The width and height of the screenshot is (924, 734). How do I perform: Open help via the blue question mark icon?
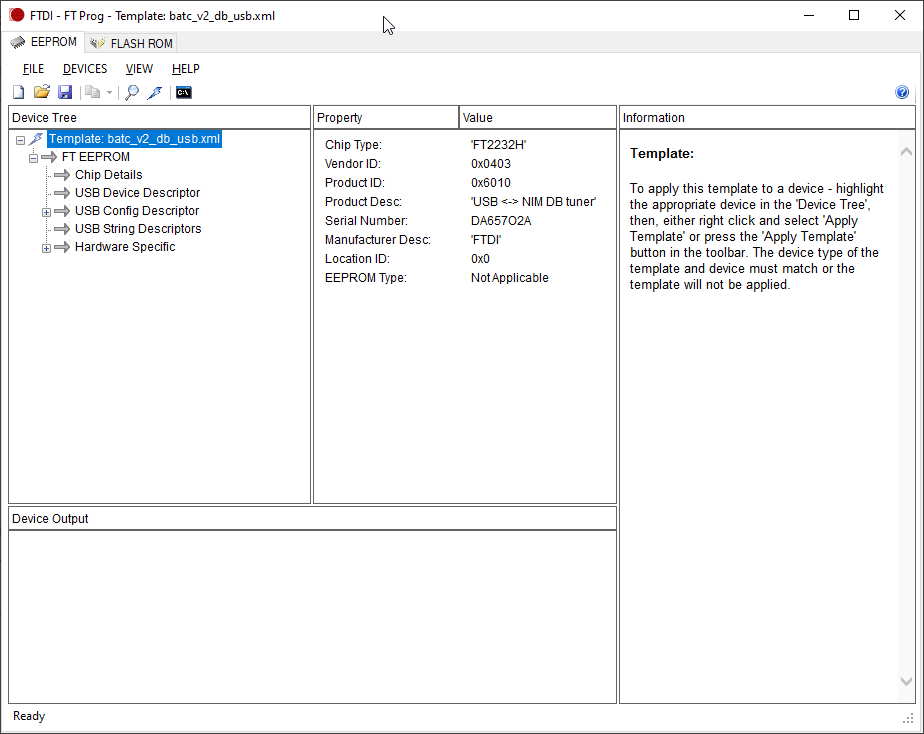point(902,92)
